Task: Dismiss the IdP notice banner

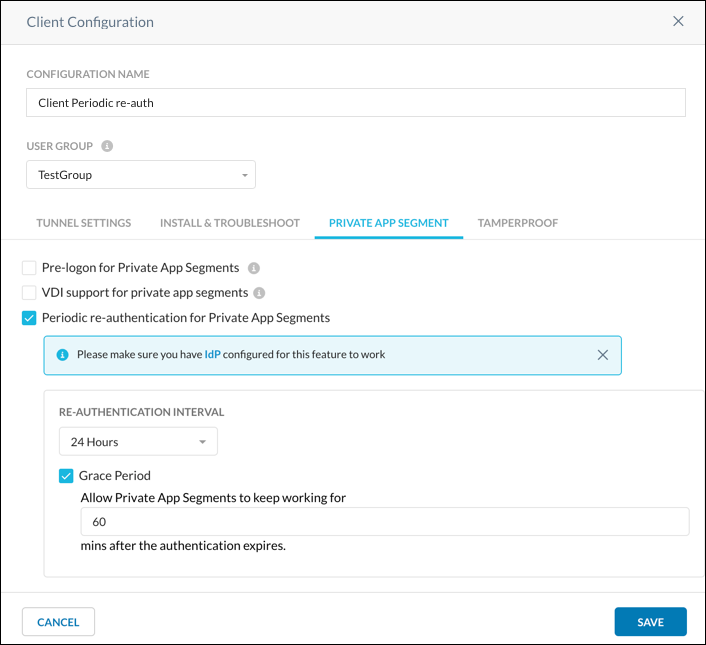Action: (x=602, y=355)
